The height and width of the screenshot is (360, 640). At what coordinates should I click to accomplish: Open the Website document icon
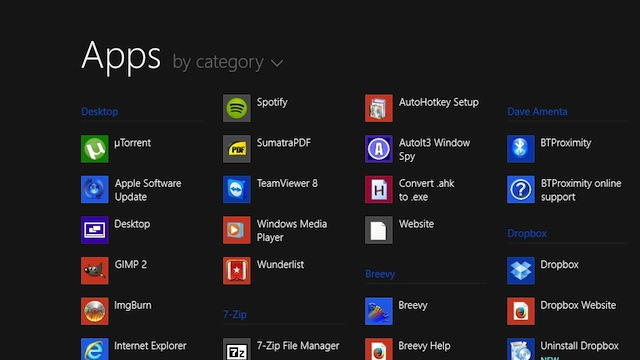click(379, 230)
